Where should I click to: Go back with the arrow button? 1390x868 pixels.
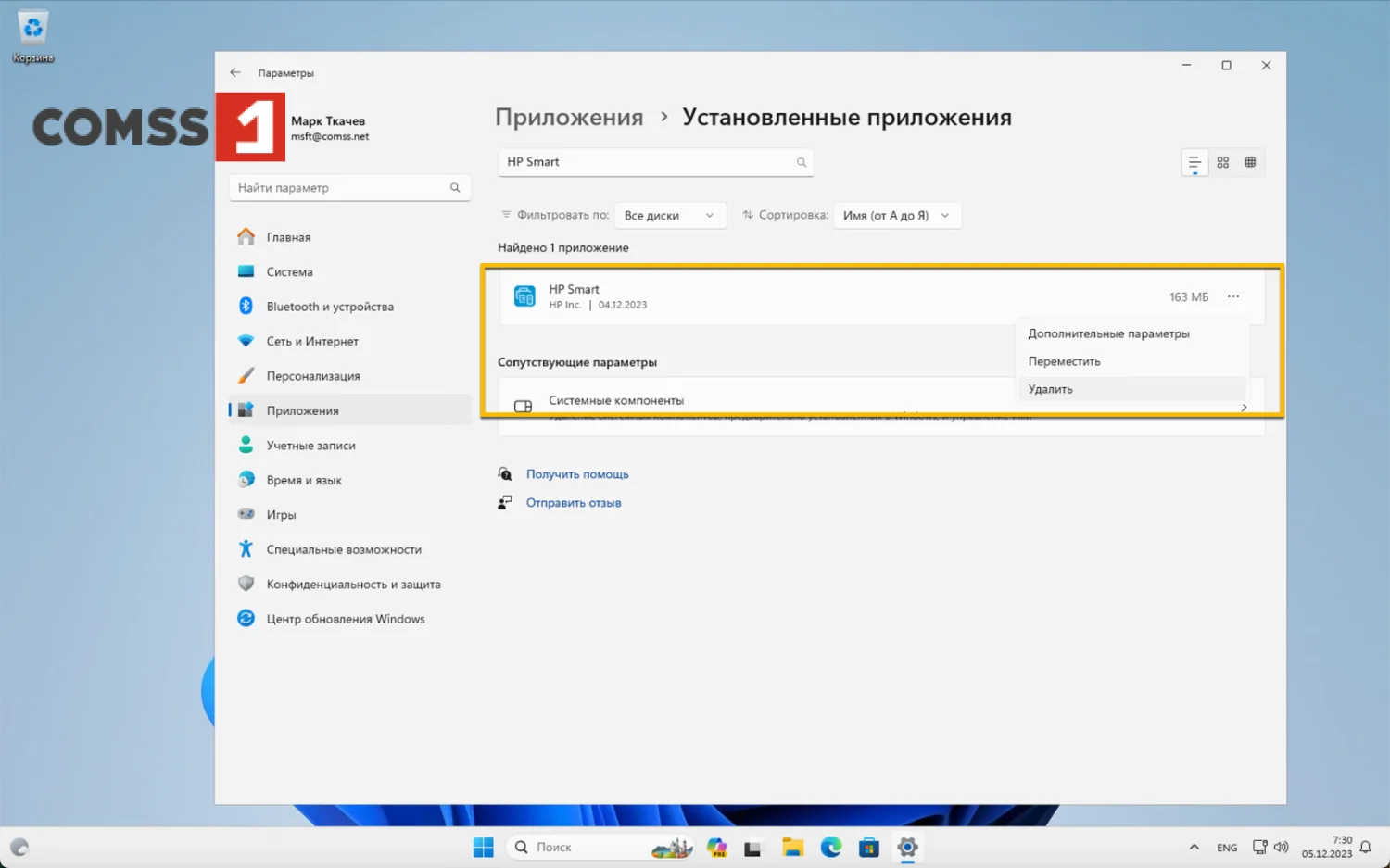pyautogui.click(x=235, y=72)
